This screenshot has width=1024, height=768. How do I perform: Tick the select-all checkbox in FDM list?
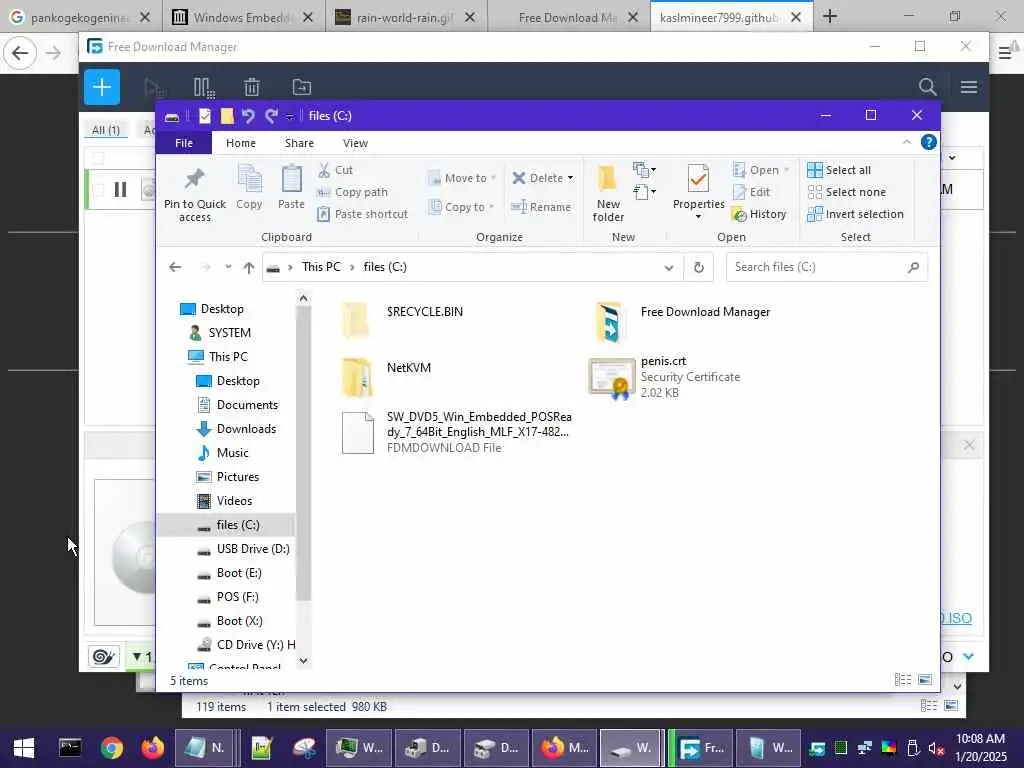coord(98,158)
